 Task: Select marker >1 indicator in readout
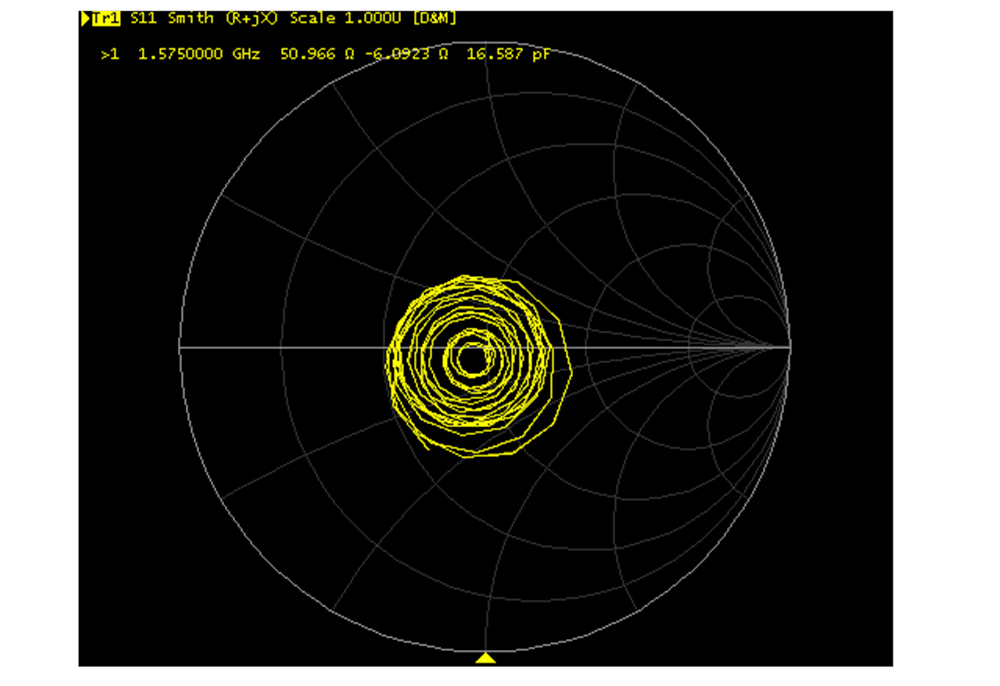[x=109, y=54]
